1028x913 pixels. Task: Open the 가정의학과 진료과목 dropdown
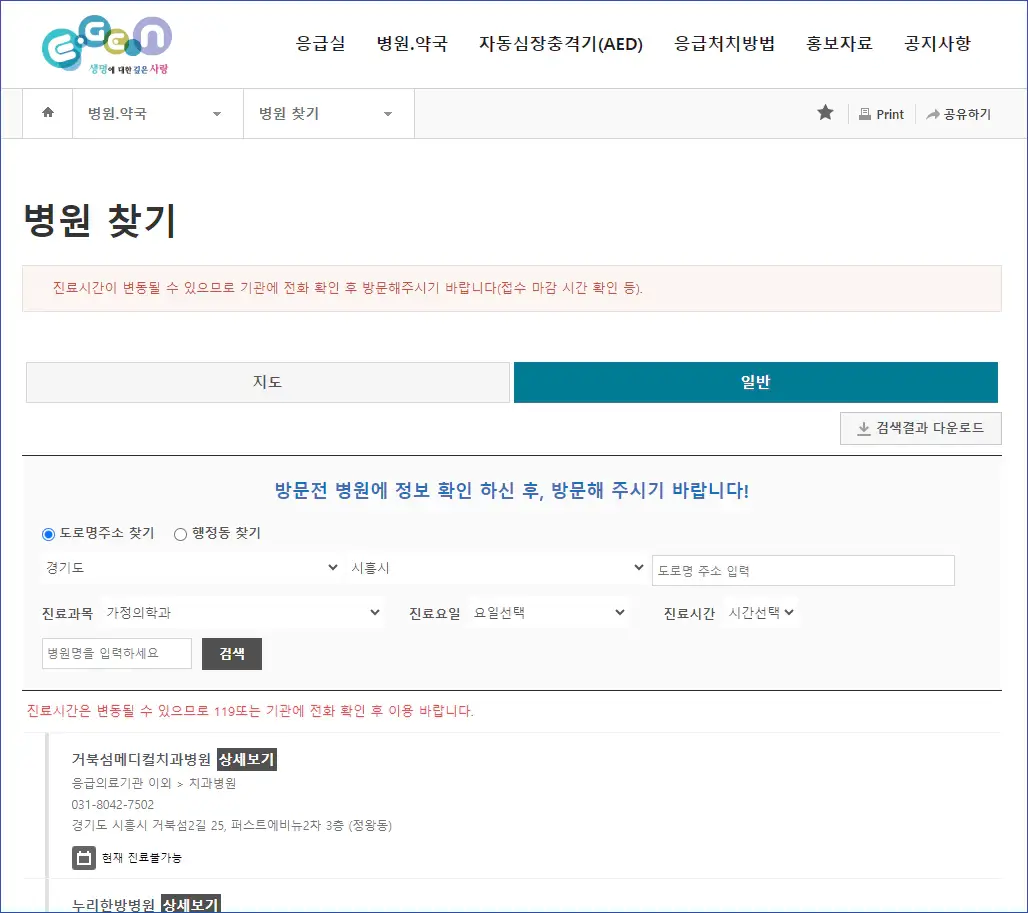240,612
